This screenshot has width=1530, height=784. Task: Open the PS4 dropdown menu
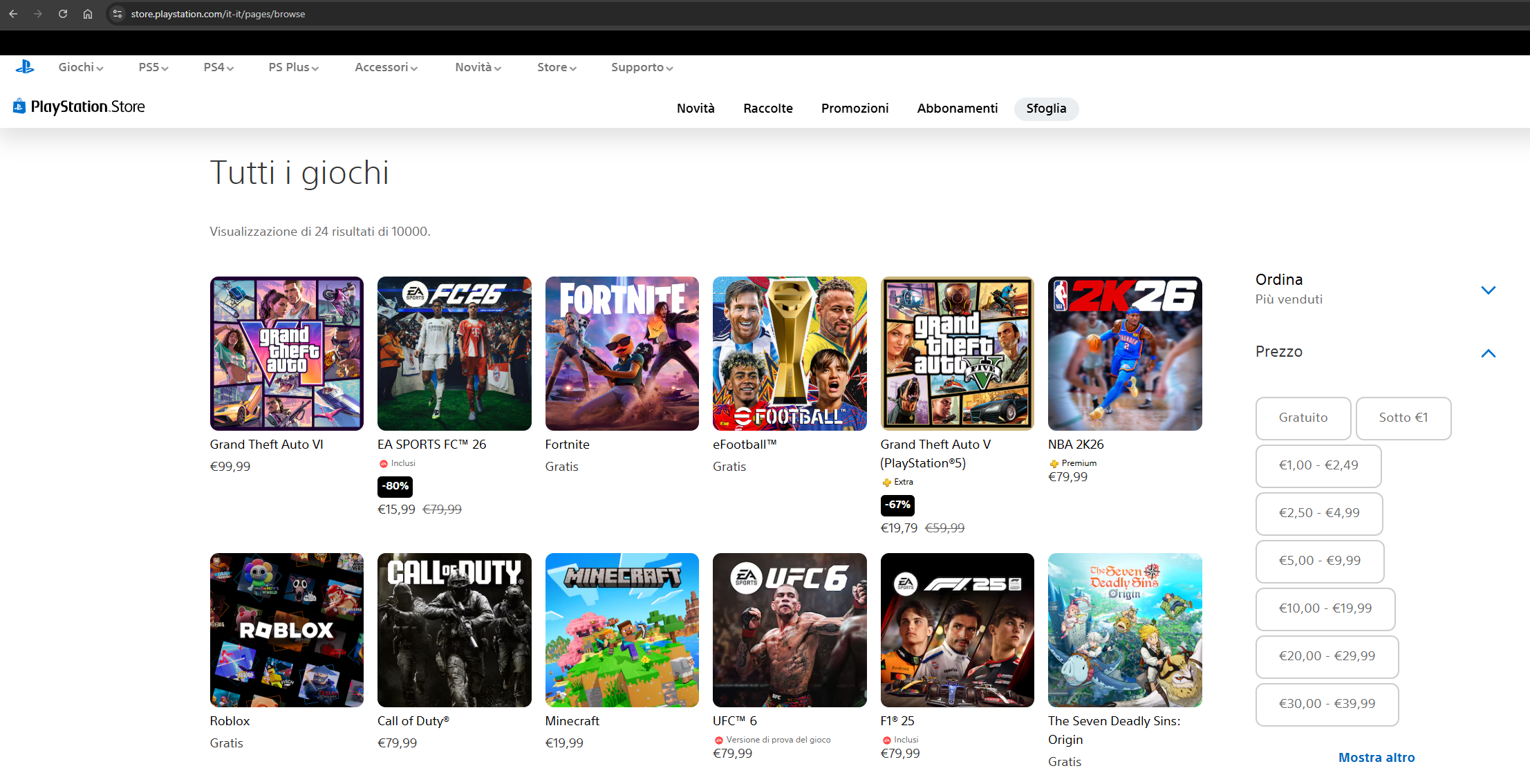click(218, 67)
